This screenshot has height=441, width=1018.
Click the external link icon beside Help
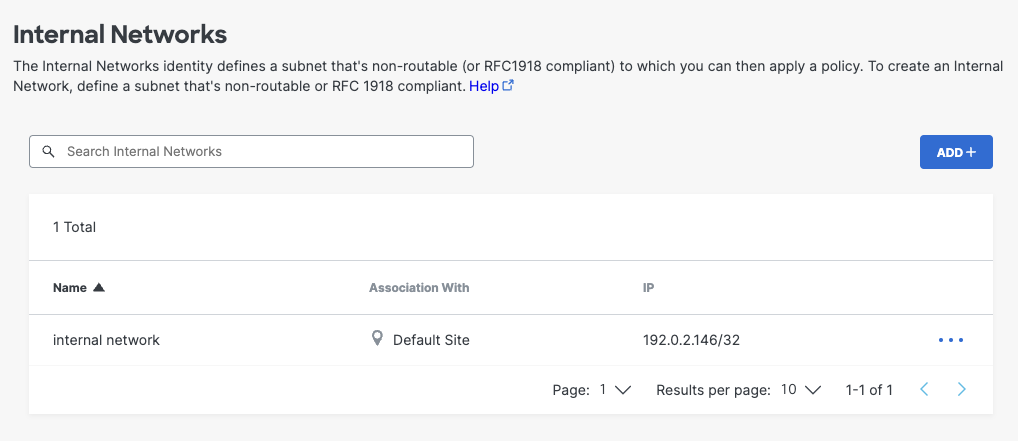coord(508,86)
